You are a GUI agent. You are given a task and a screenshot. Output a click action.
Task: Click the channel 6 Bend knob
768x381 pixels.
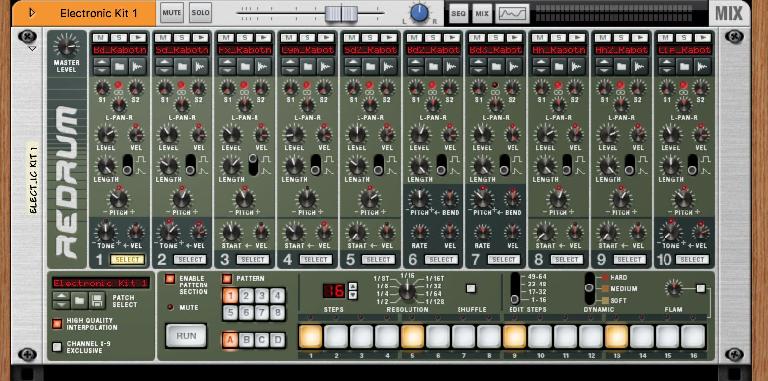[x=450, y=198]
